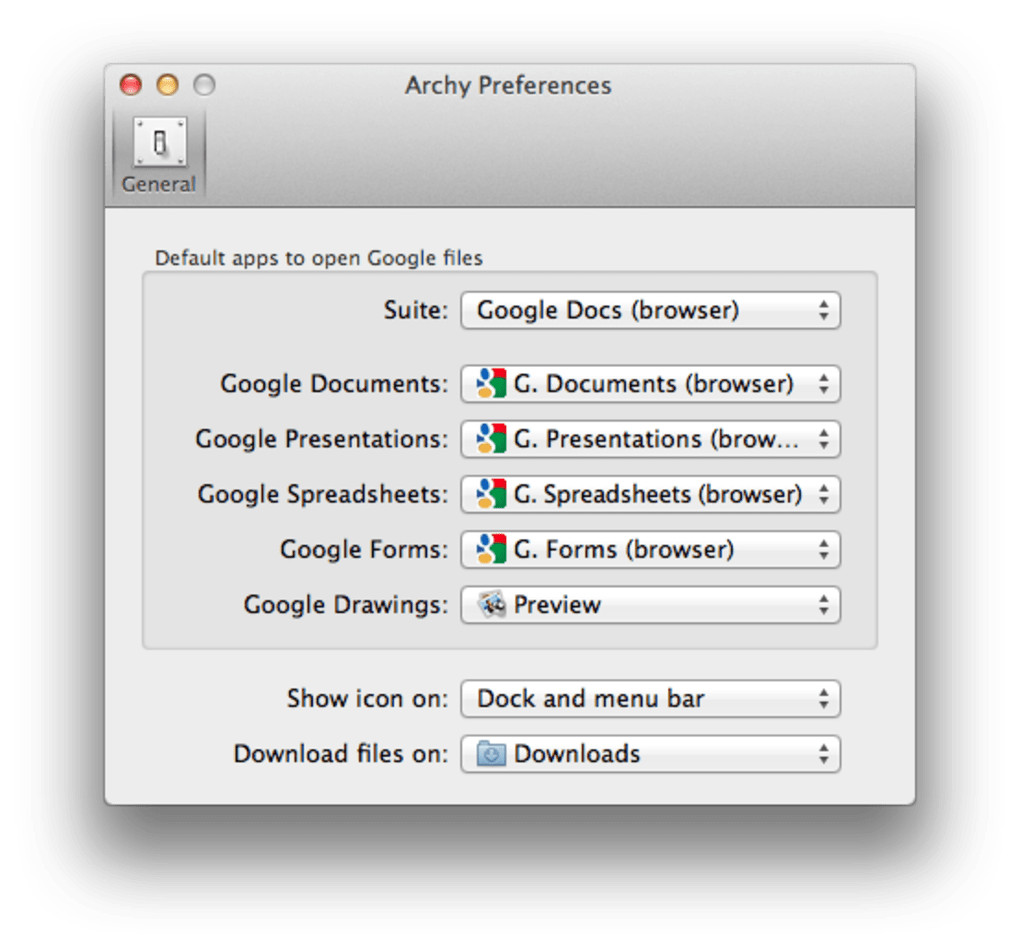Click the Google icon in Documents dropdown
The width and height of the screenshot is (1020, 950).
pyautogui.click(x=491, y=384)
